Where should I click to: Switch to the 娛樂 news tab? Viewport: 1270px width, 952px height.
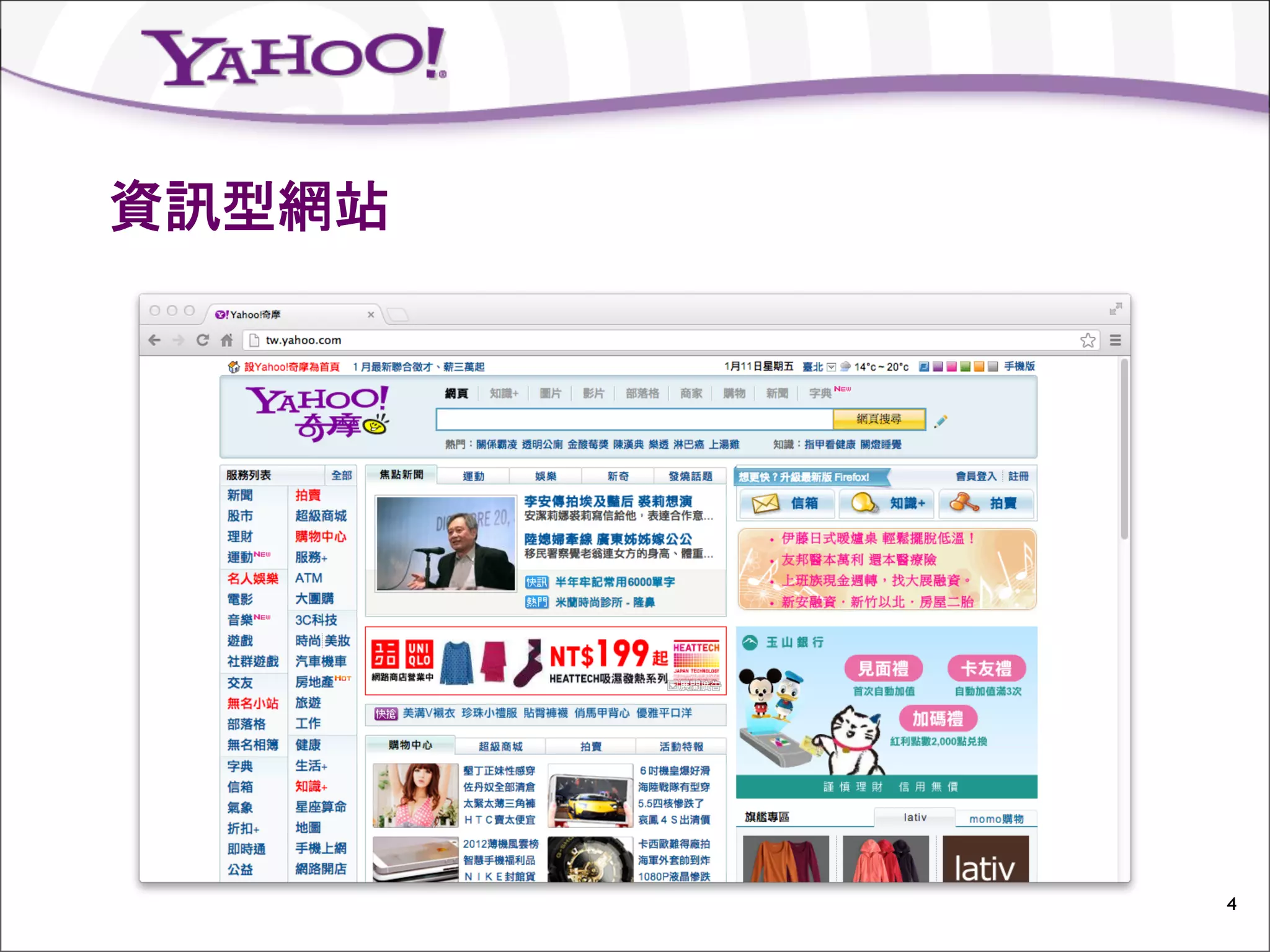[x=546, y=476]
